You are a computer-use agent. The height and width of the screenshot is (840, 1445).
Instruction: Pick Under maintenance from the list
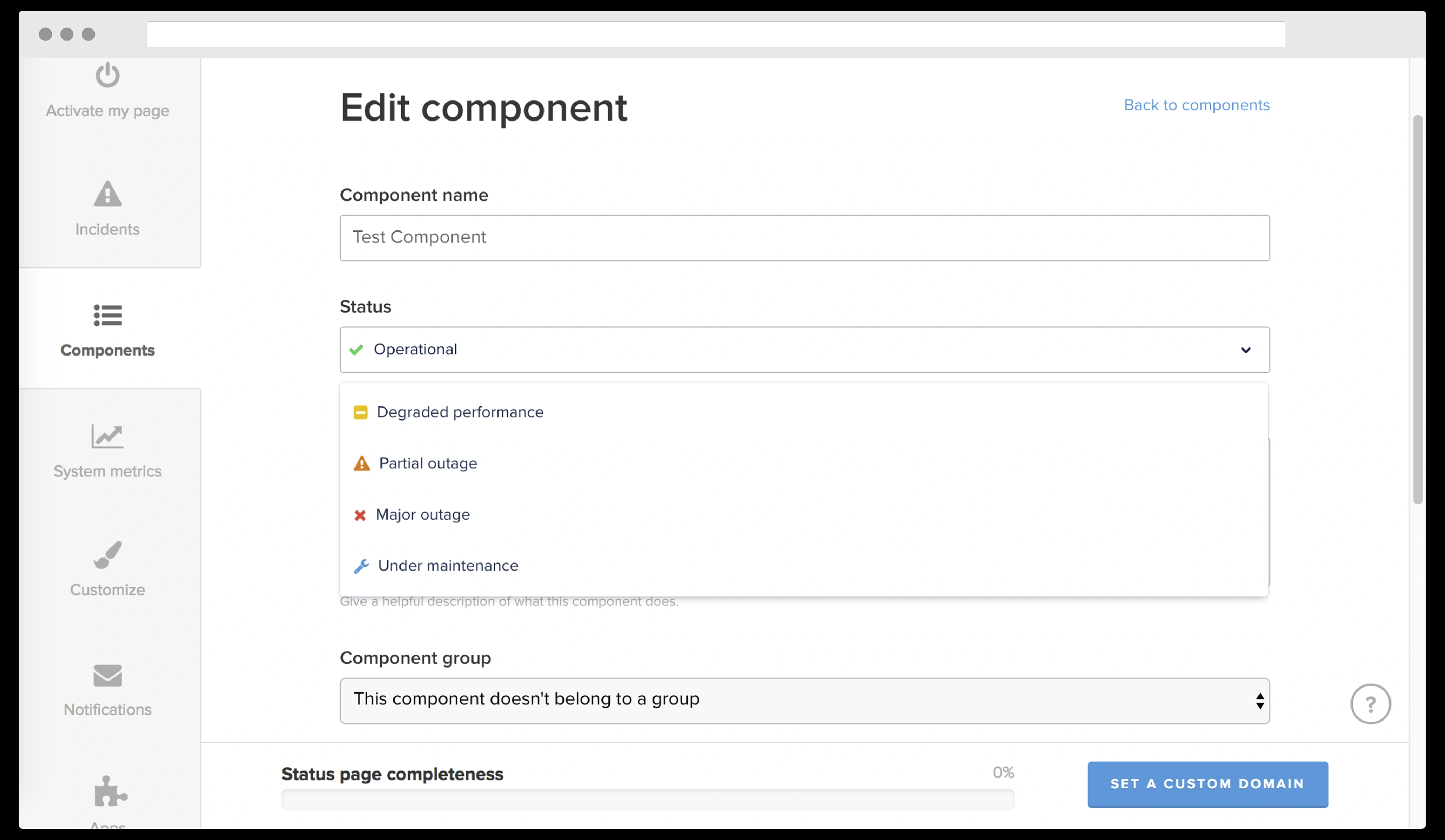[448, 566]
